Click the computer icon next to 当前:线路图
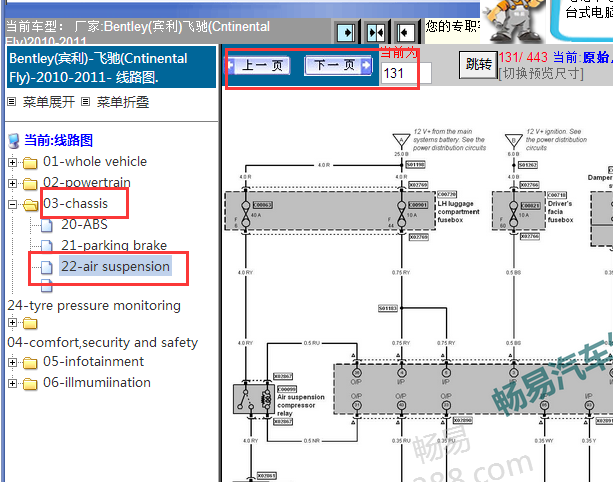613x482 pixels. pyautogui.click(x=14, y=141)
